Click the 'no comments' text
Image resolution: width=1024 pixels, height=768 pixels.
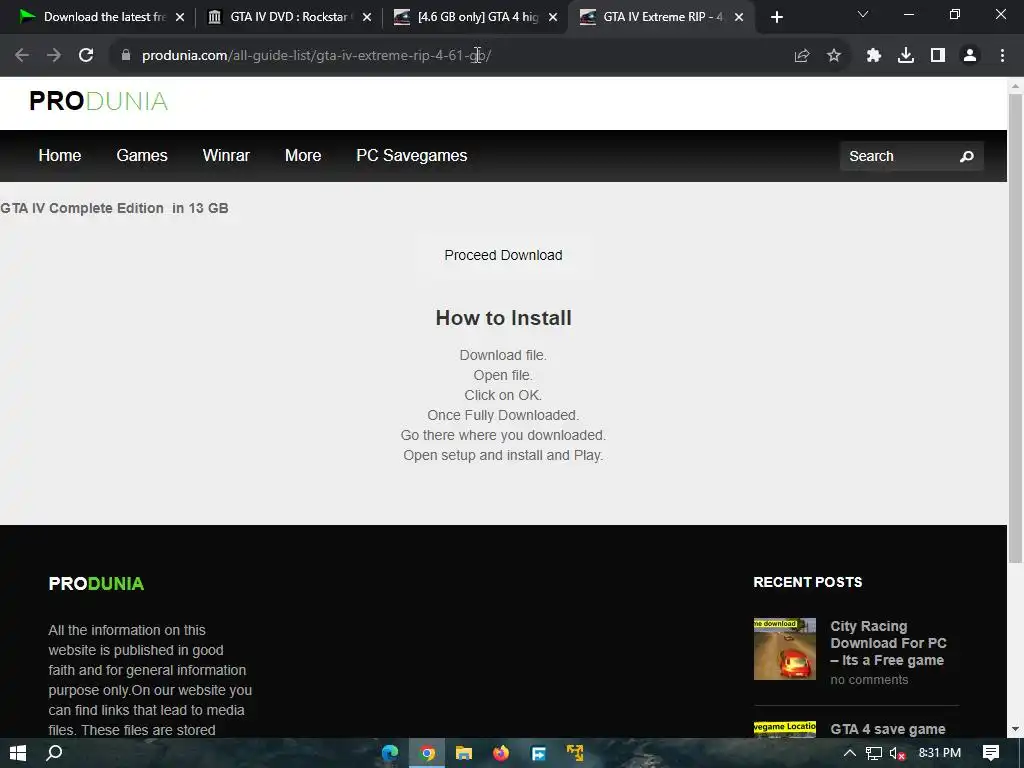pos(869,680)
